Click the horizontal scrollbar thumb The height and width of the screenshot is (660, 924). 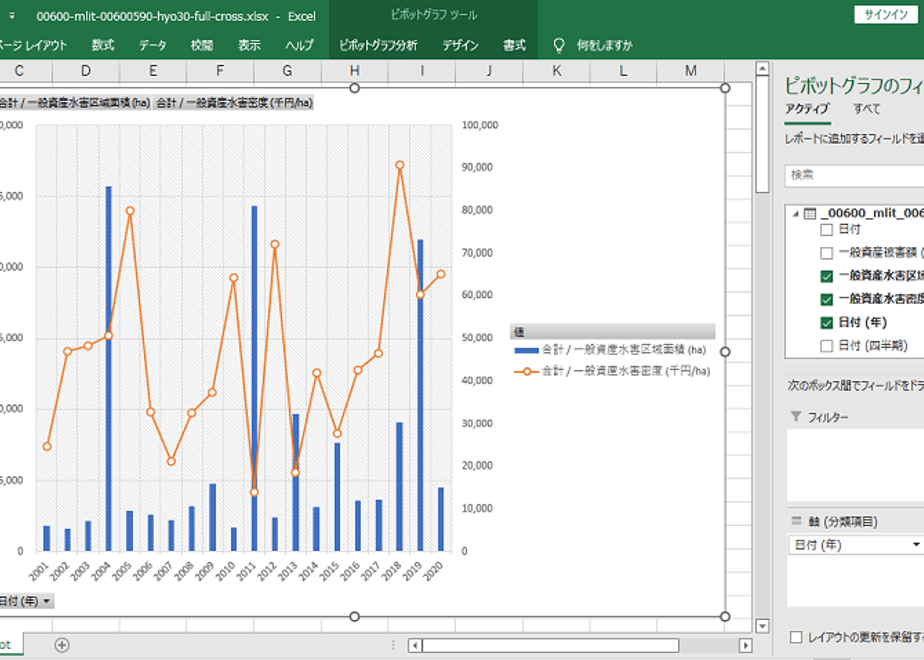coord(550,645)
